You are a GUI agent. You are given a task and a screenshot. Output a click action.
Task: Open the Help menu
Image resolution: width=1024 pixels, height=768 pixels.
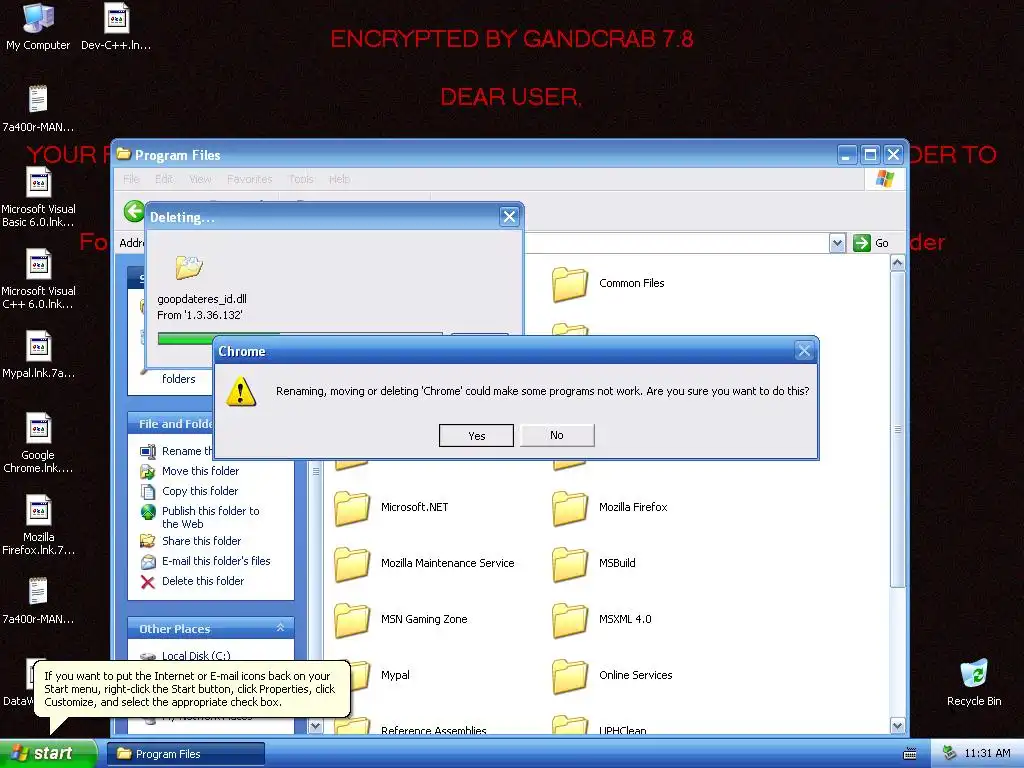click(339, 179)
